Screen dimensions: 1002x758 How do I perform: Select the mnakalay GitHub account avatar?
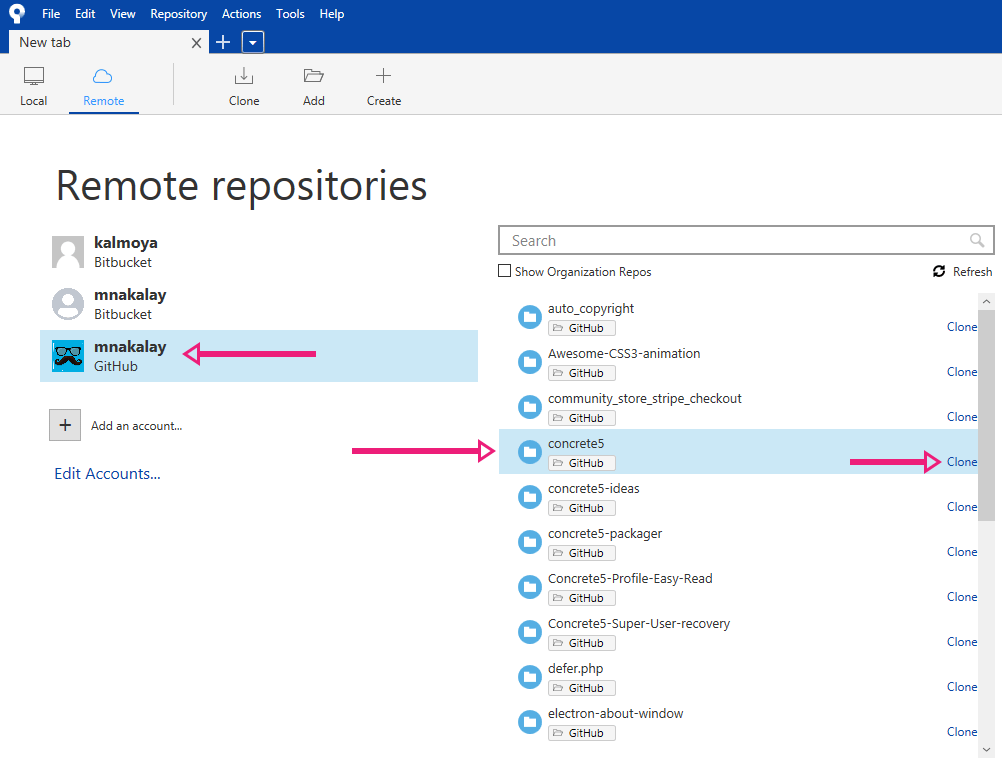pyautogui.click(x=68, y=356)
